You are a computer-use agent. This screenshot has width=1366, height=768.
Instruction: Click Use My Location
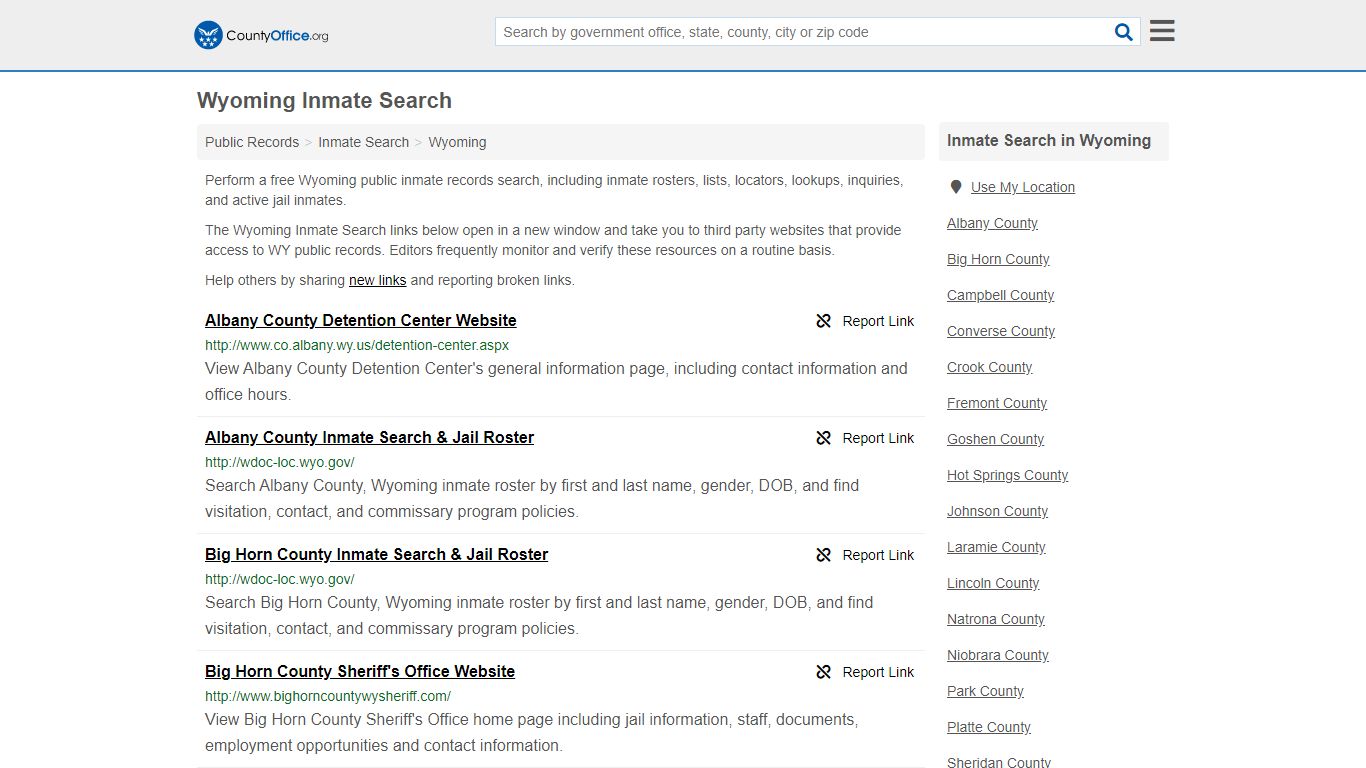pyautogui.click(x=1022, y=187)
